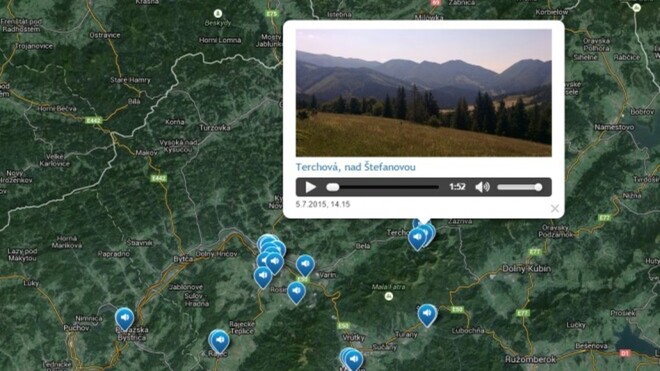The height and width of the screenshot is (371, 660).
Task: Click the Ružomberok town label
Action: point(530,360)
